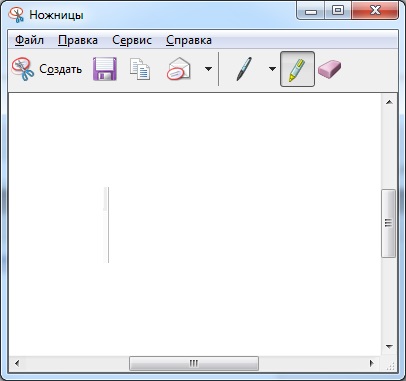Click the horizontal scrollbar thumb
Viewport: 406px width, 381px height.
(194, 363)
